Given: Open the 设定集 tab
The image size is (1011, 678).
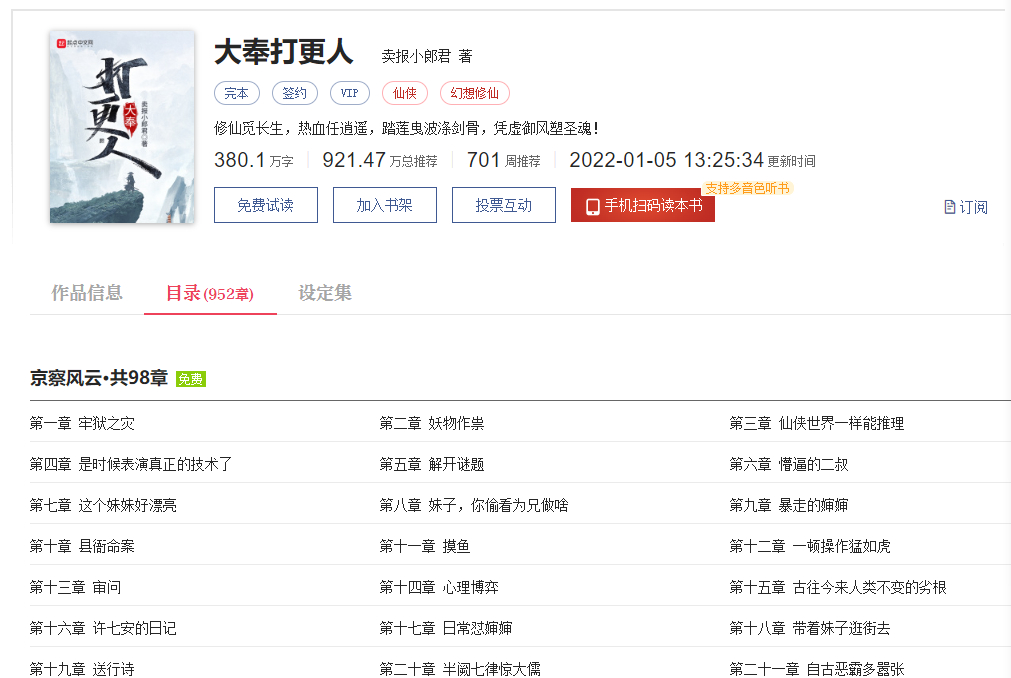Looking at the screenshot, I should point(325,293).
